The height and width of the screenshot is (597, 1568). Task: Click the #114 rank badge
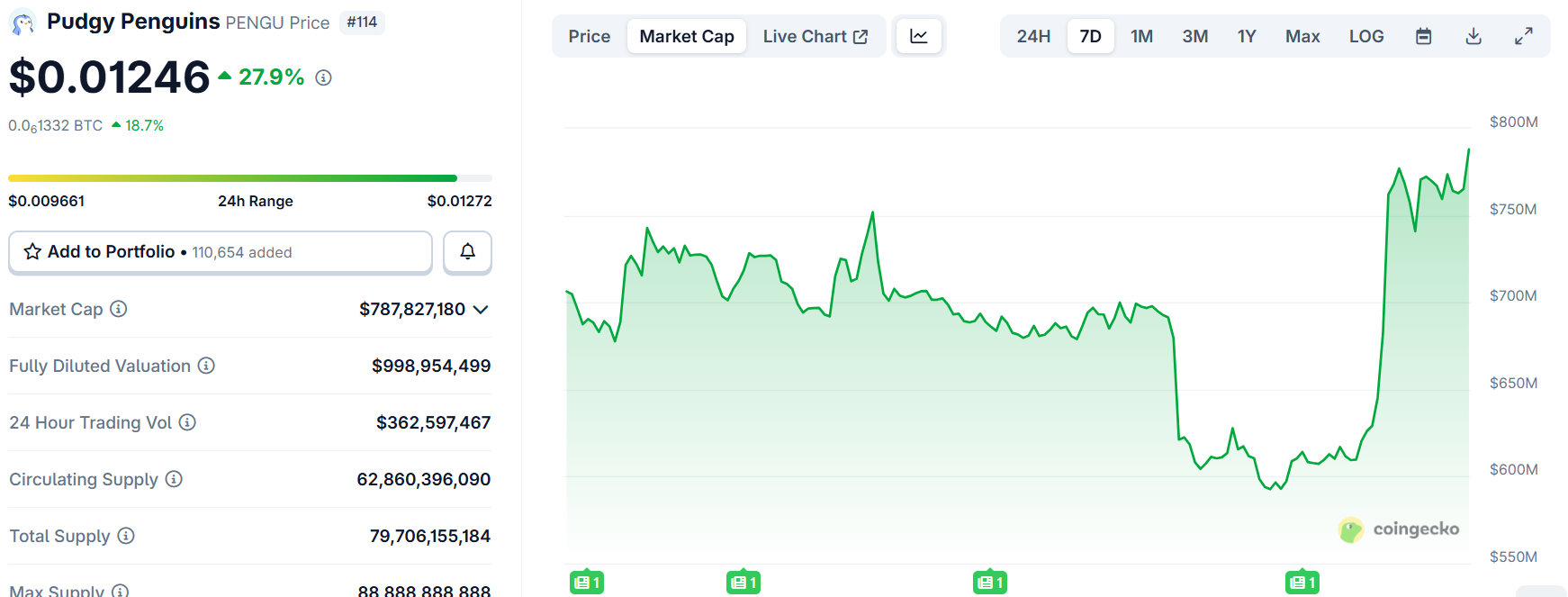tap(362, 23)
